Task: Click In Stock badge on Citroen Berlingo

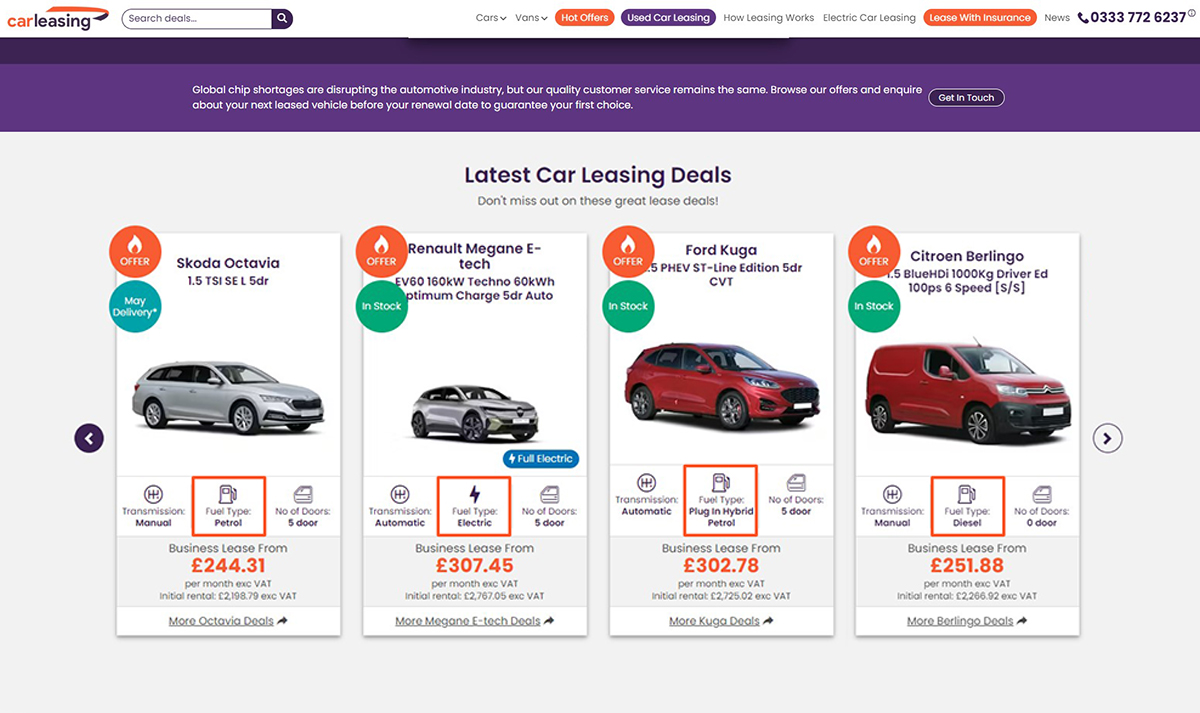Action: click(x=874, y=306)
